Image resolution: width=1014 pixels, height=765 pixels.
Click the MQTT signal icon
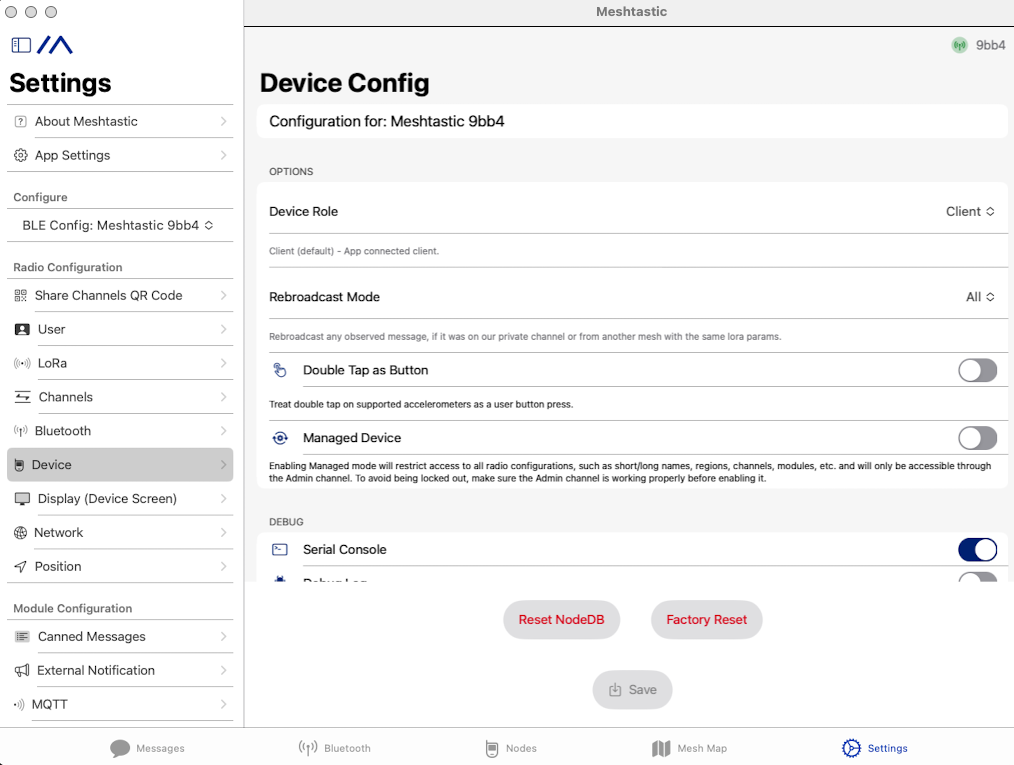(19, 704)
